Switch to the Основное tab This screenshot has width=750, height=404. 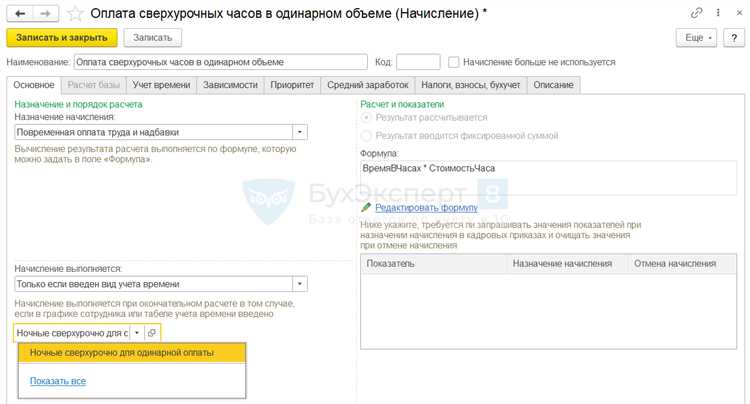coord(33,85)
